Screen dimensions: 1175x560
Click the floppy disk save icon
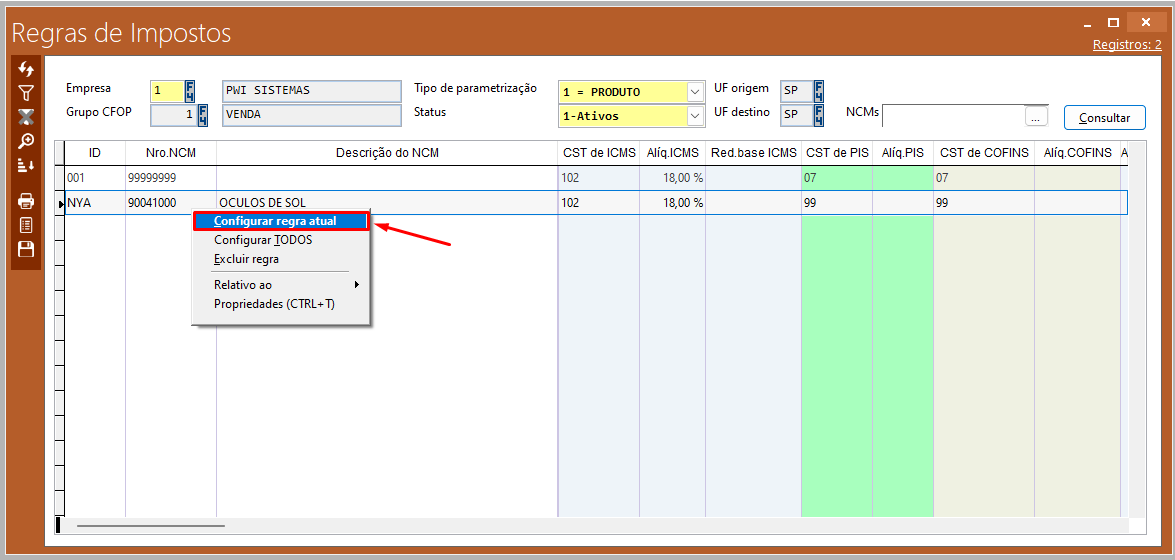26,249
